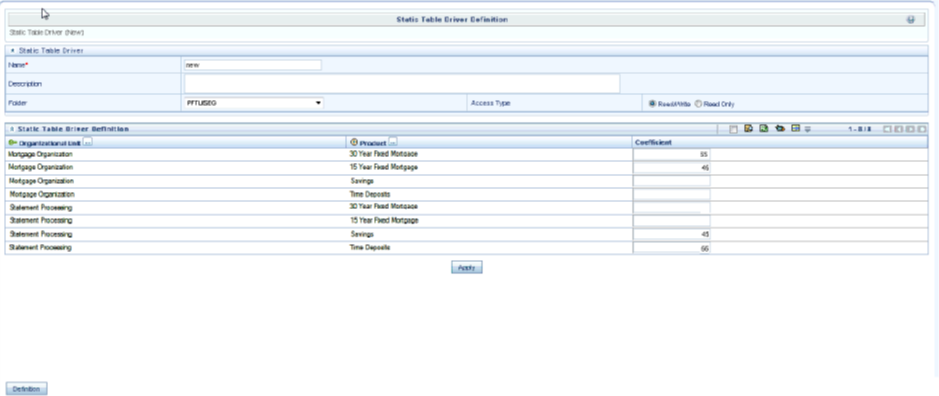Go to next page of table

coord(910,129)
